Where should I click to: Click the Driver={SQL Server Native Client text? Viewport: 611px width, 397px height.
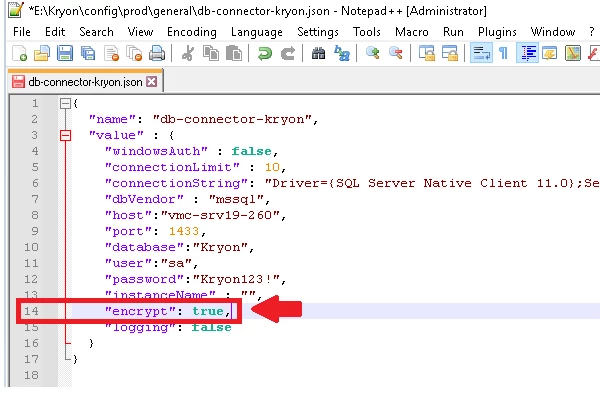(x=396, y=183)
